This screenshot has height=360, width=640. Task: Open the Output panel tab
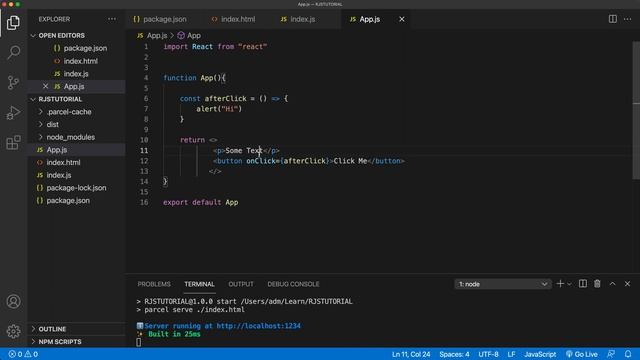click(x=241, y=284)
